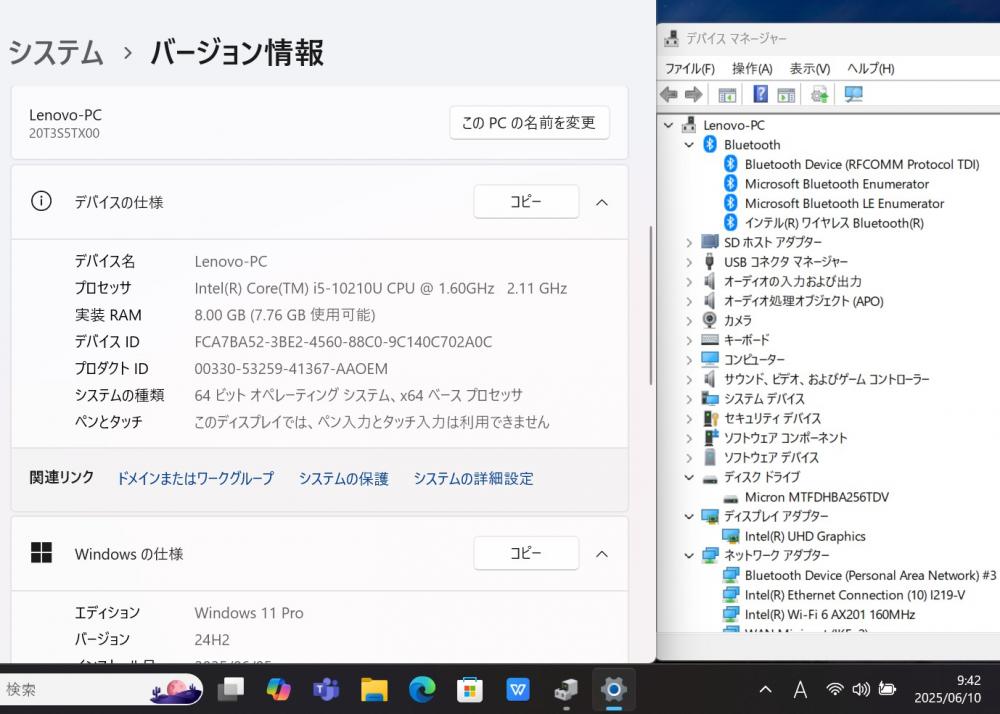The width and height of the screenshot is (1000, 714).
Task: Collapse the Bluetooth tree node
Action: coord(689,145)
